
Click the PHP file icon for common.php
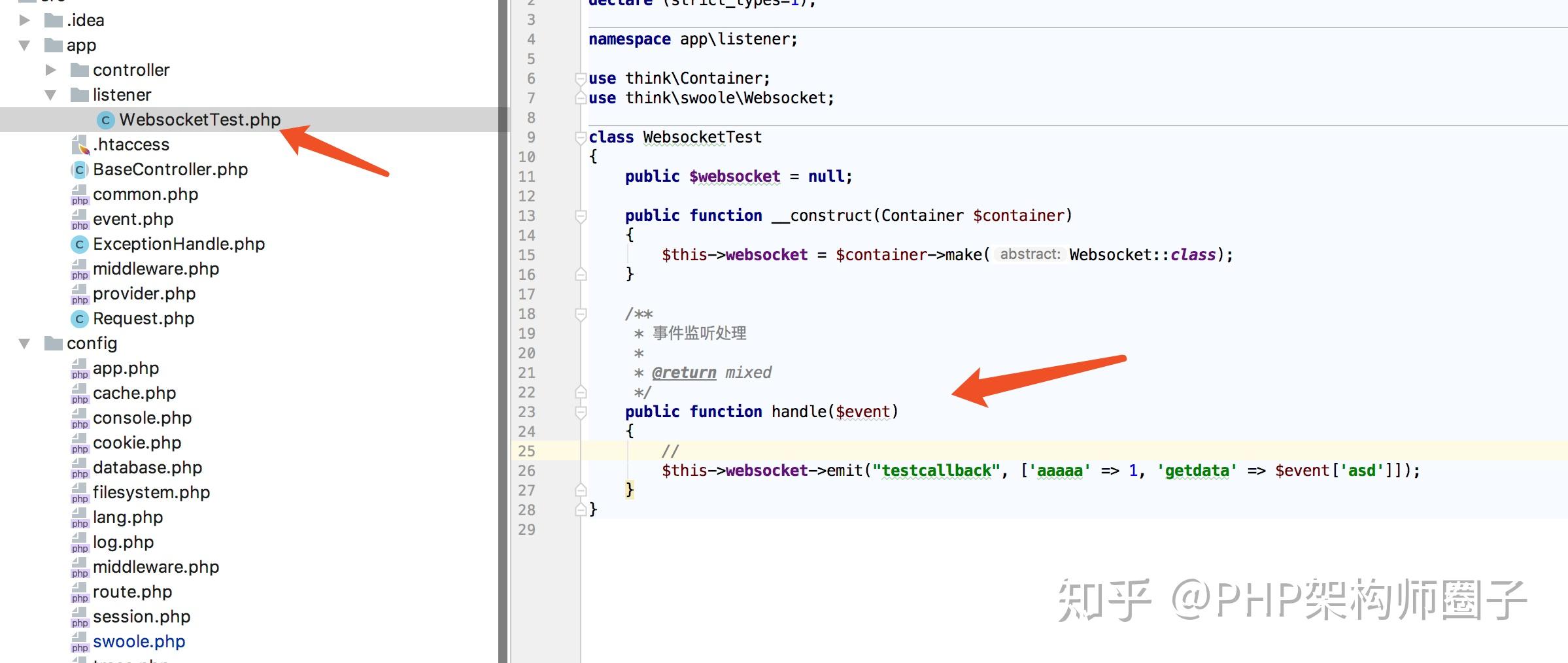78,194
